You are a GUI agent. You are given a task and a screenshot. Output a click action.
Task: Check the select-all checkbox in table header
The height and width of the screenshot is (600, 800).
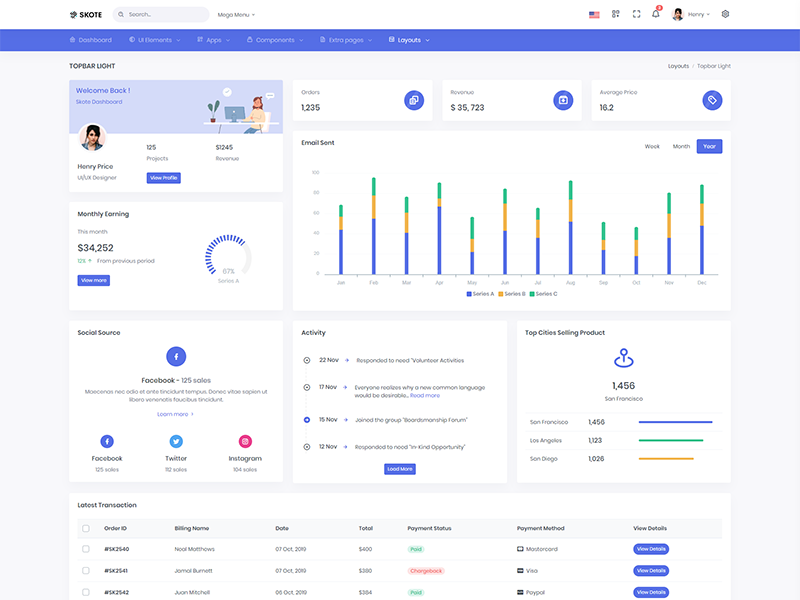[86, 528]
